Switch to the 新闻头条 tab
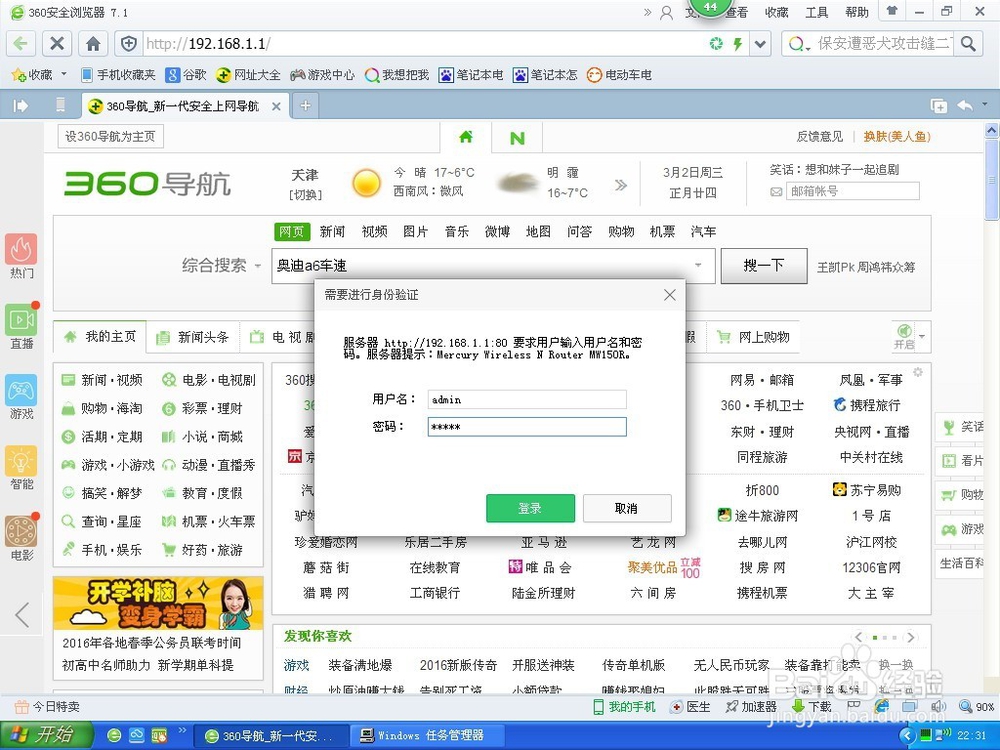 click(x=193, y=337)
